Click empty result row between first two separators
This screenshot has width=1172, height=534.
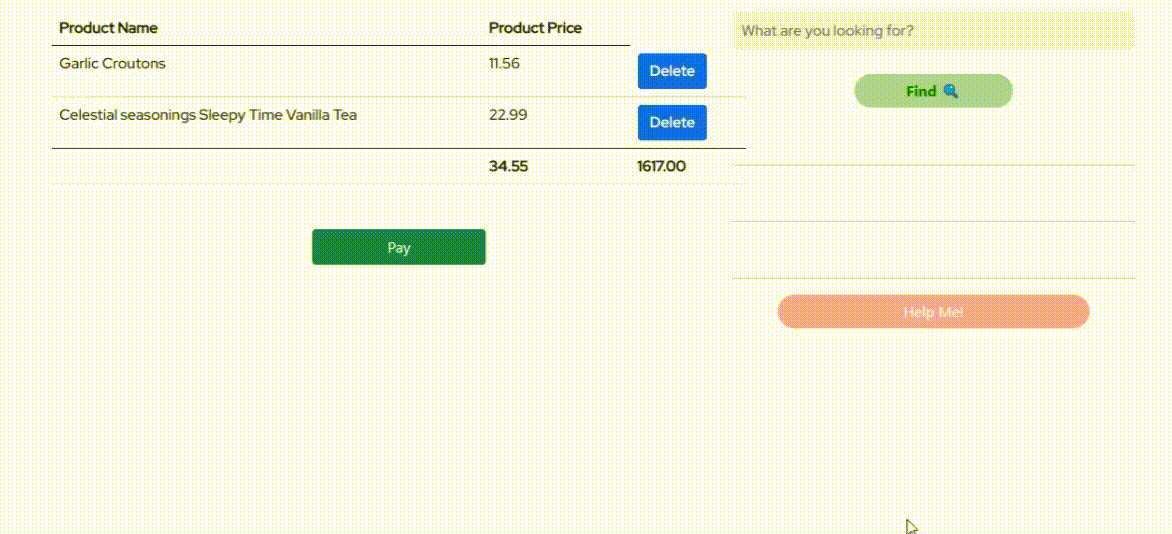933,193
